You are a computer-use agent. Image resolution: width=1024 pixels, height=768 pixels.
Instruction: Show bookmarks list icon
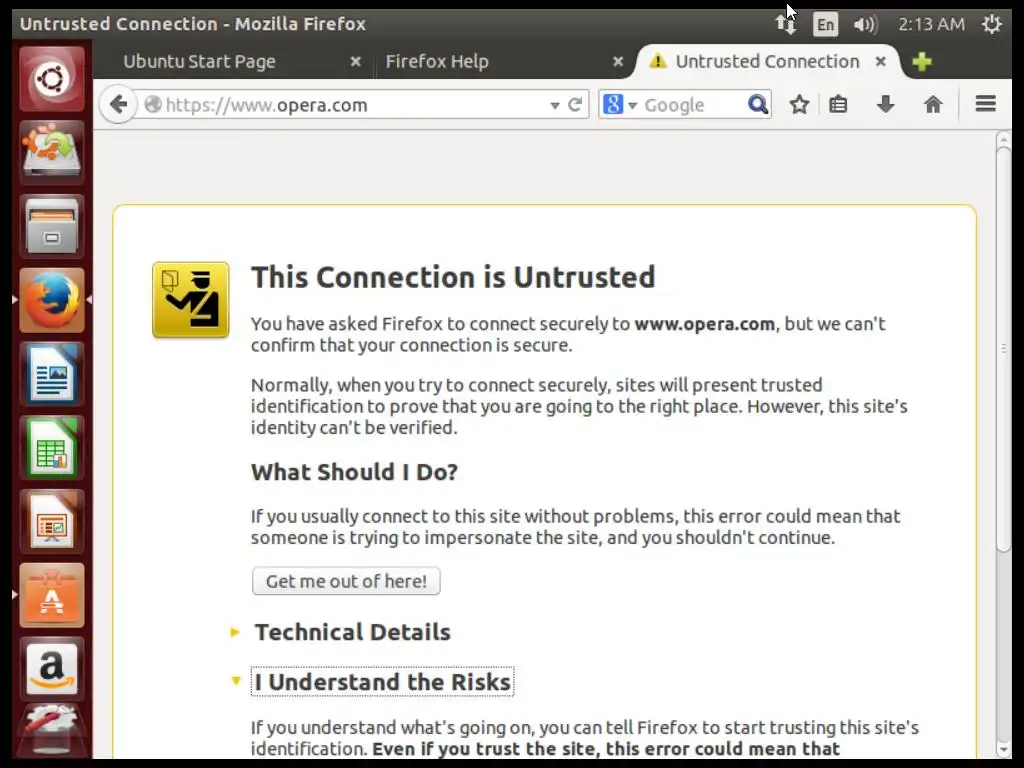pos(838,104)
